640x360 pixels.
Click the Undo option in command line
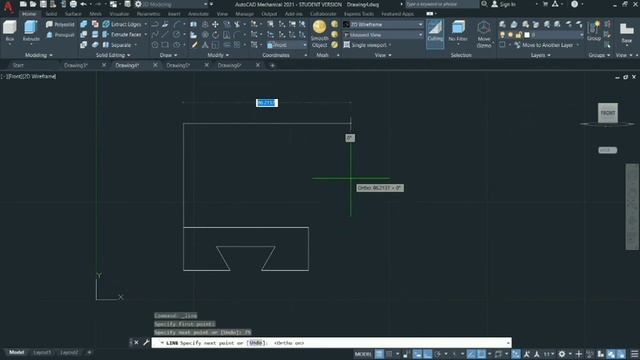(256, 343)
